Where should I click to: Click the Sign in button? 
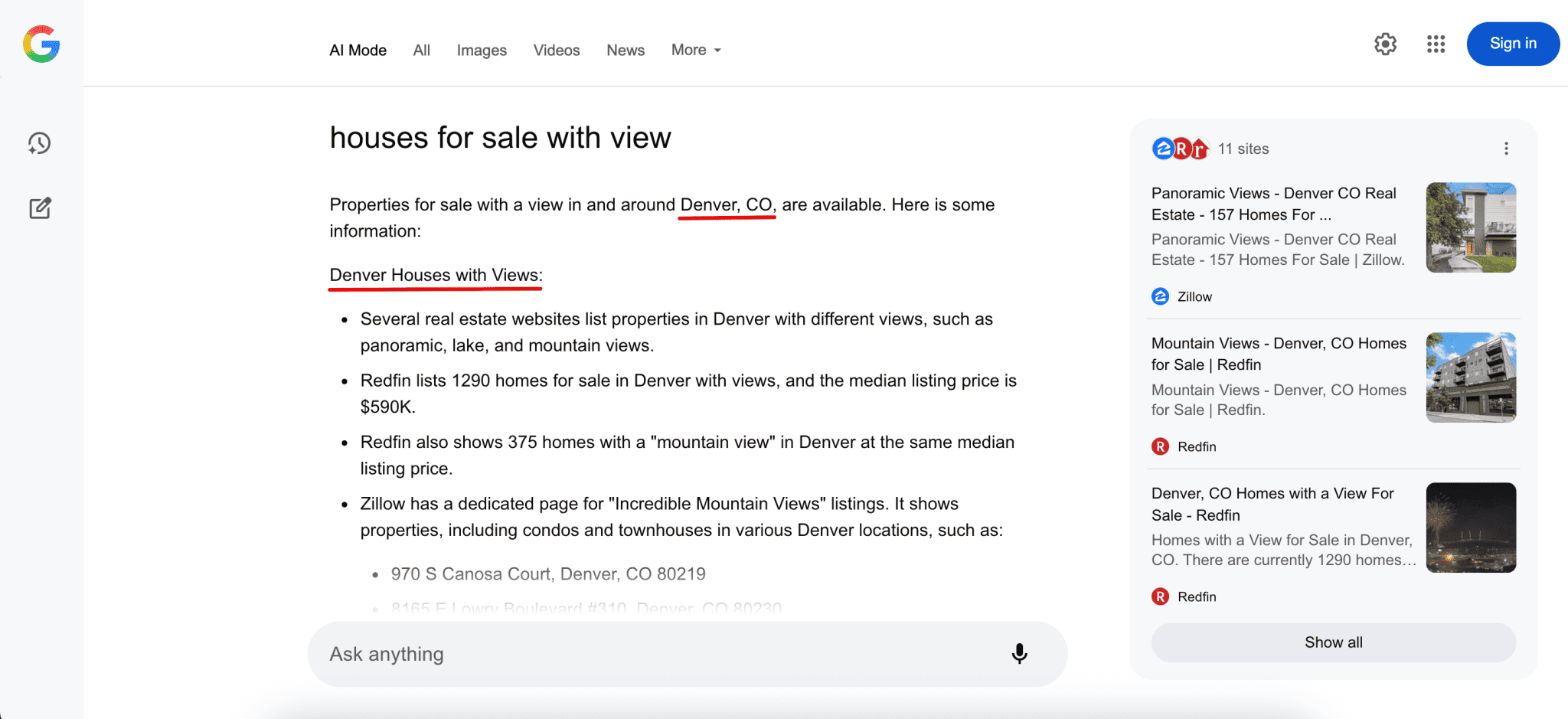[1513, 44]
